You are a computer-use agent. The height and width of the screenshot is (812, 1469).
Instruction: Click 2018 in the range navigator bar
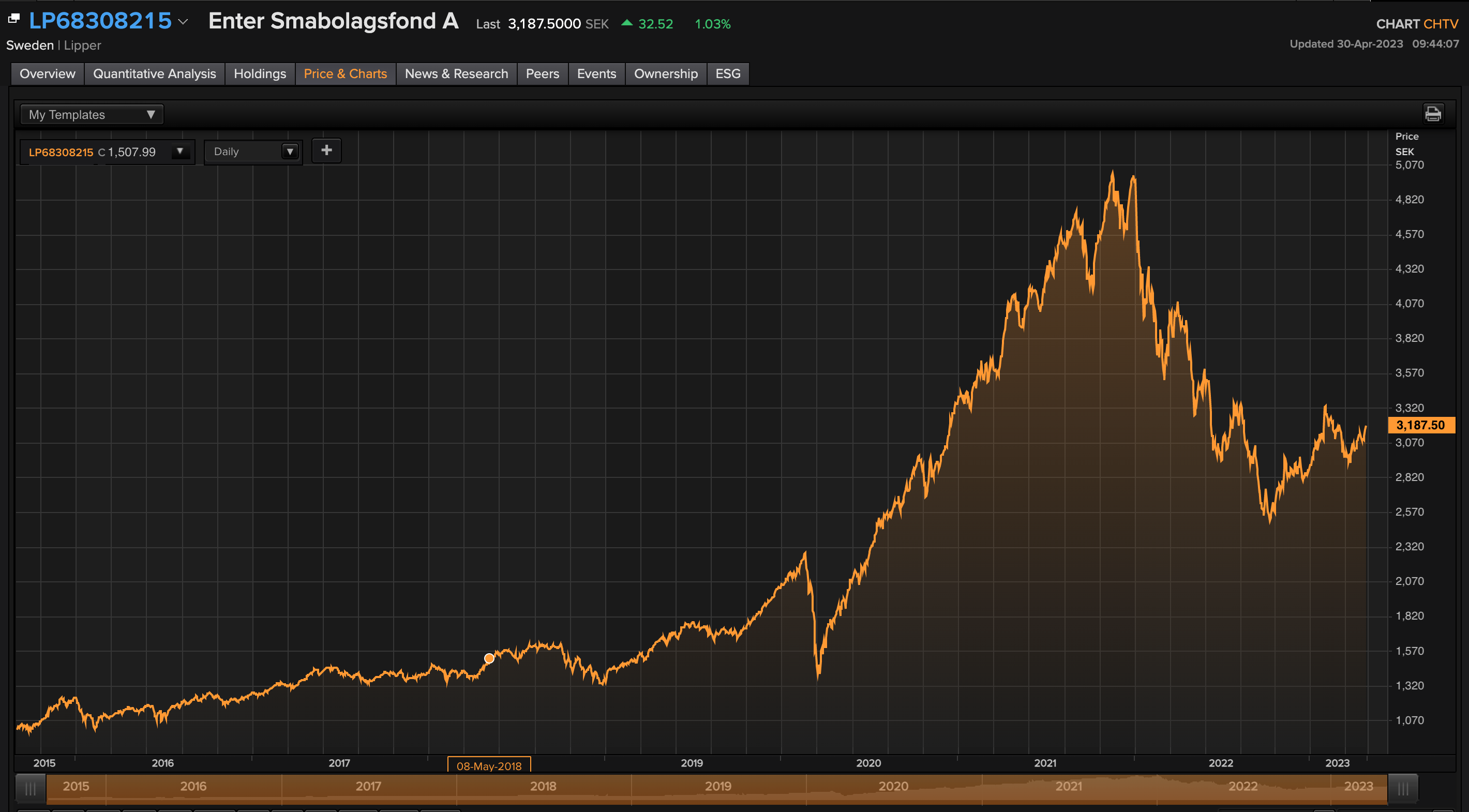543,786
